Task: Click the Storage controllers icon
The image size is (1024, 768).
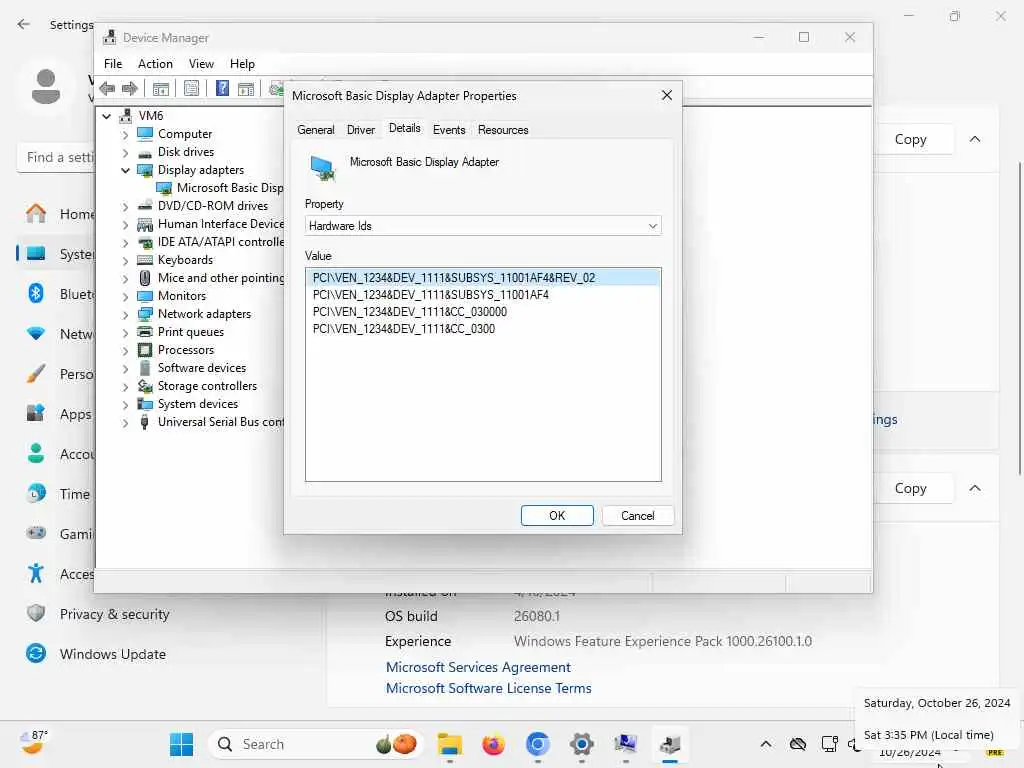Action: (x=145, y=387)
